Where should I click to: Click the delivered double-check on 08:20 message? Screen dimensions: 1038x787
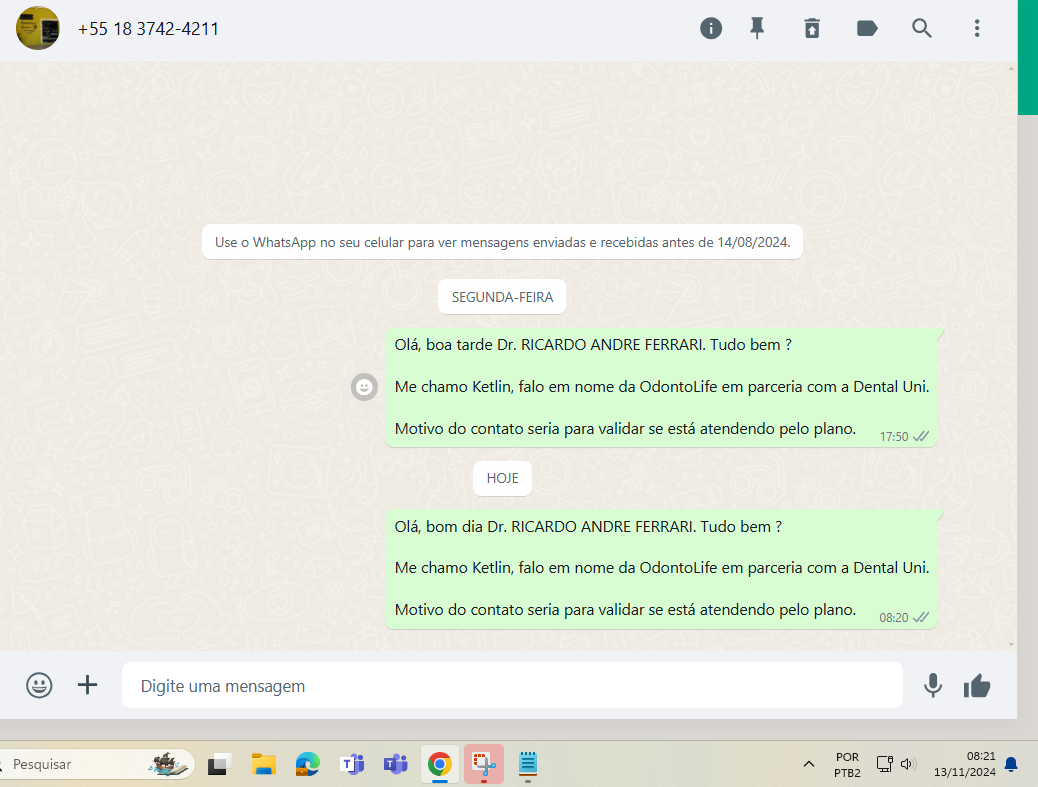click(921, 618)
